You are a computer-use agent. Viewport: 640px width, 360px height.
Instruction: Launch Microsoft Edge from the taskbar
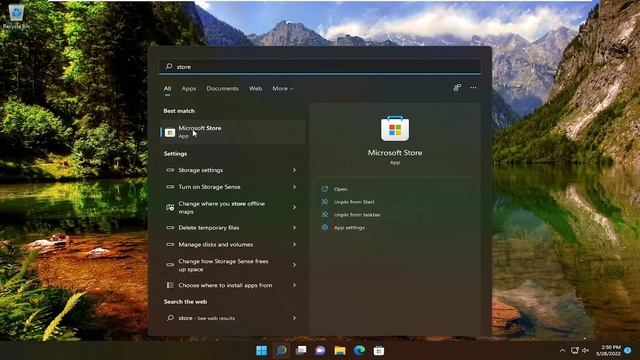point(360,351)
